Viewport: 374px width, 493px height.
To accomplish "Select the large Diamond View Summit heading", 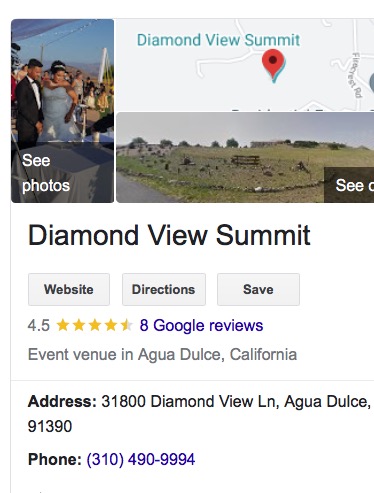I will click(169, 235).
